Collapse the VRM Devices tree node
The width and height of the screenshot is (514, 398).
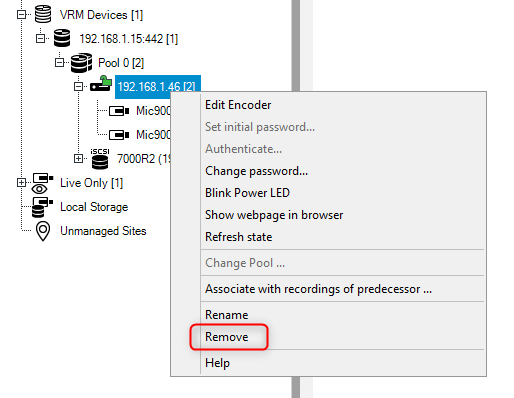[x=21, y=14]
